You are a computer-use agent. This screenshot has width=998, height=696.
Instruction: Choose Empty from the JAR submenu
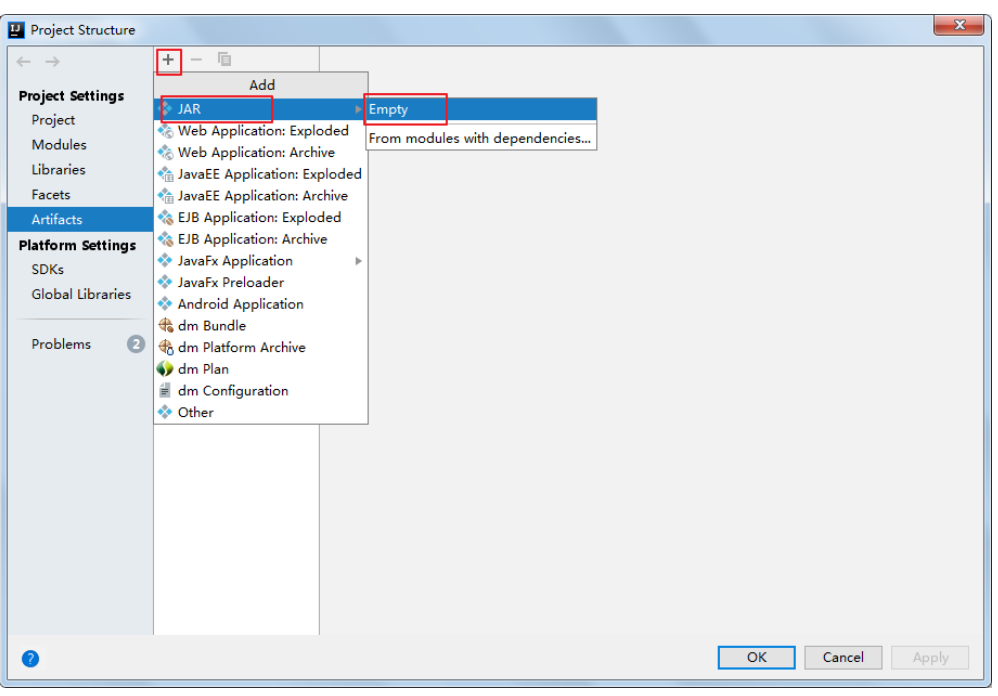[x=481, y=109]
